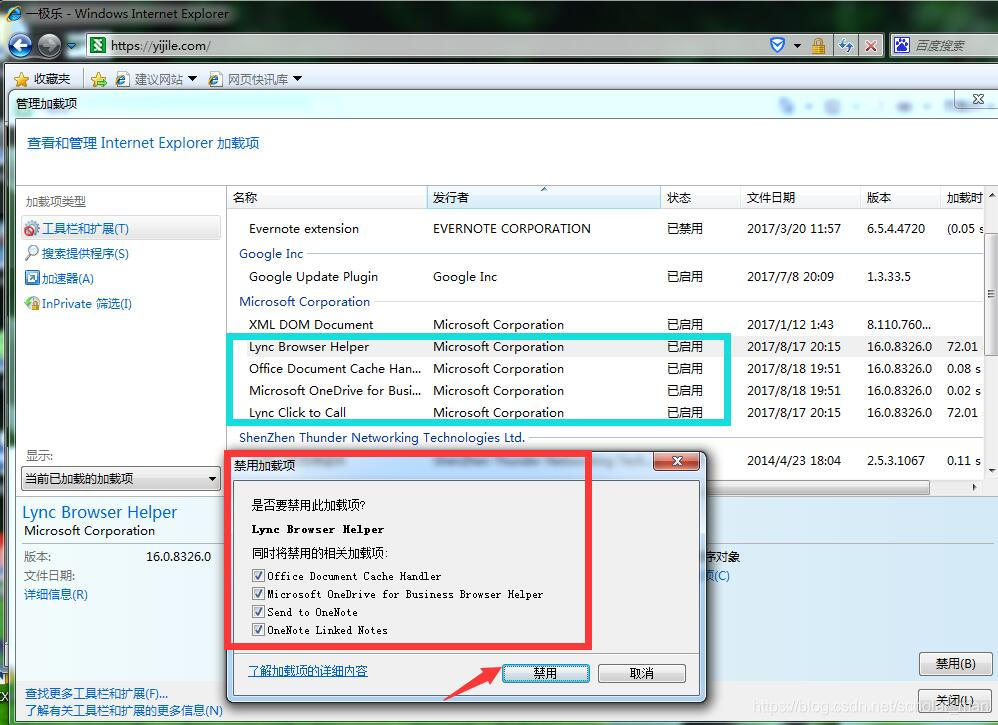Sort list by 文件日期 column header
998x725 pixels.
click(x=801, y=197)
